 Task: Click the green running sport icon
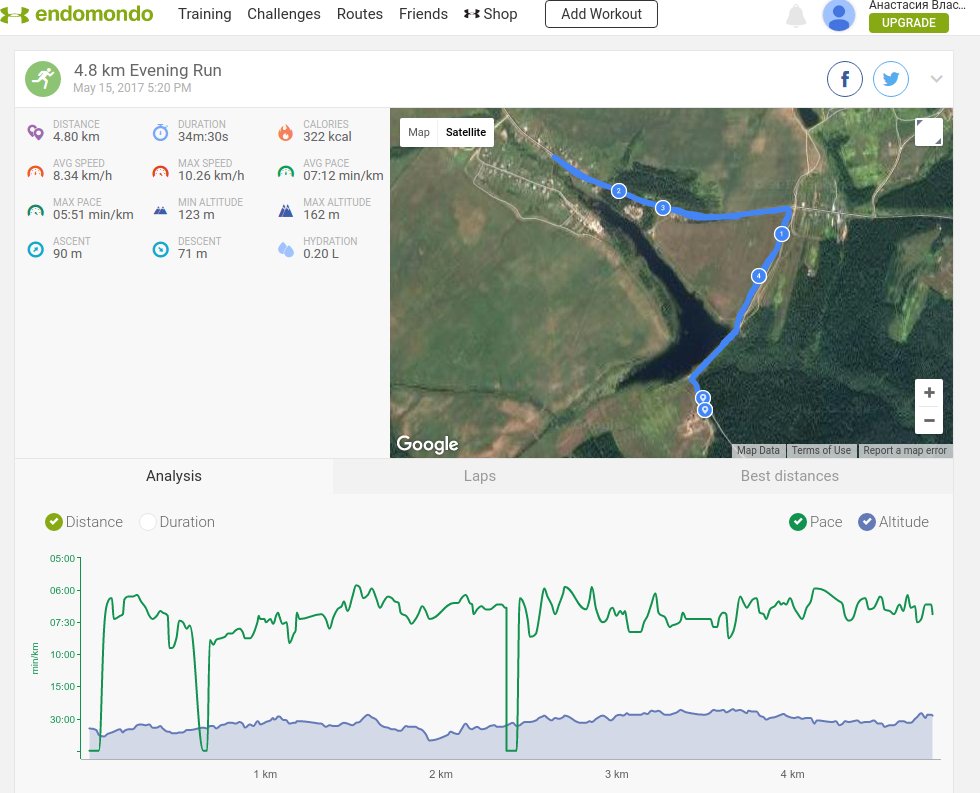coord(42,79)
